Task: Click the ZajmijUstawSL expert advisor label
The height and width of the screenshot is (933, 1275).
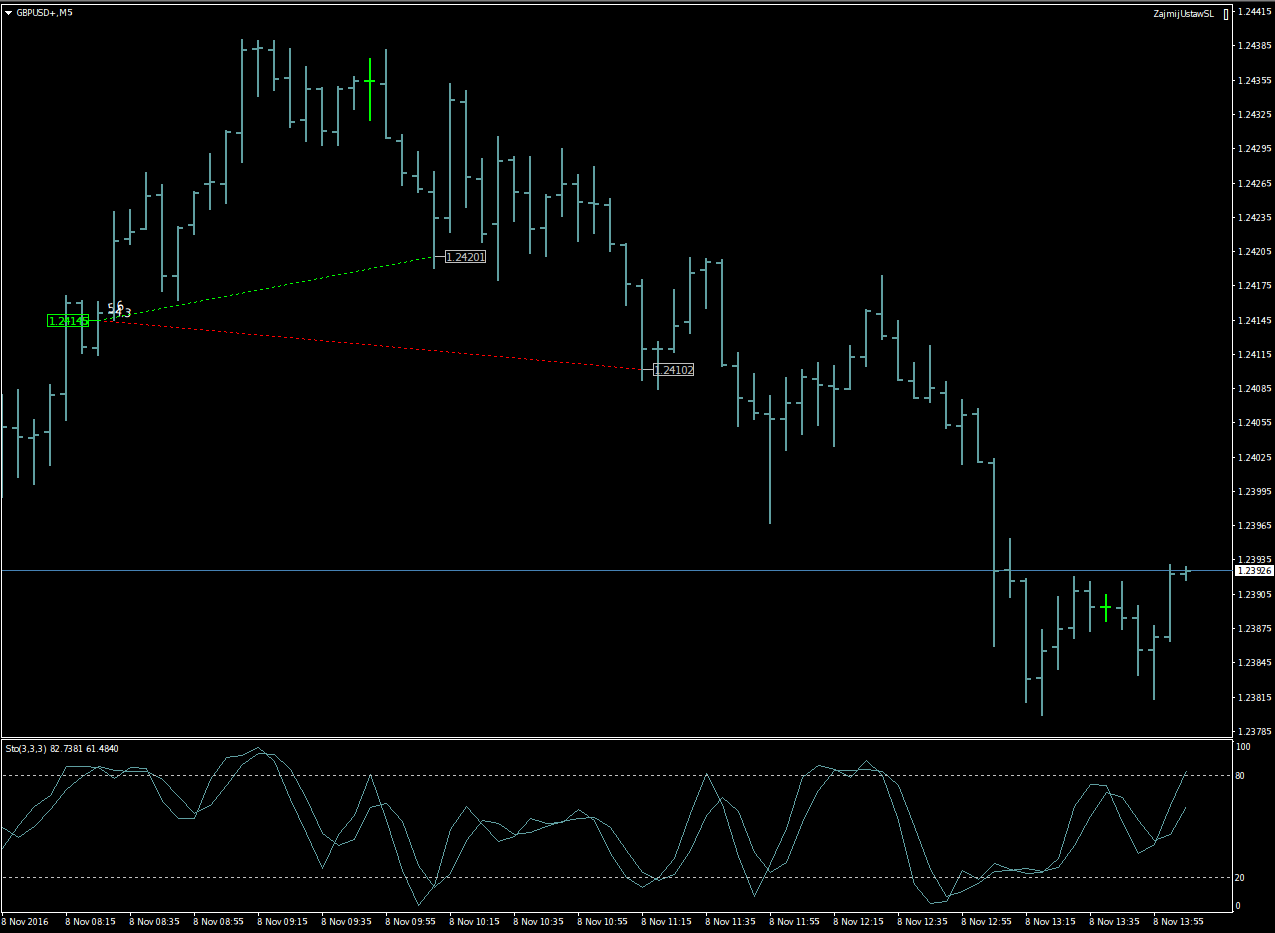Action: tap(1183, 13)
